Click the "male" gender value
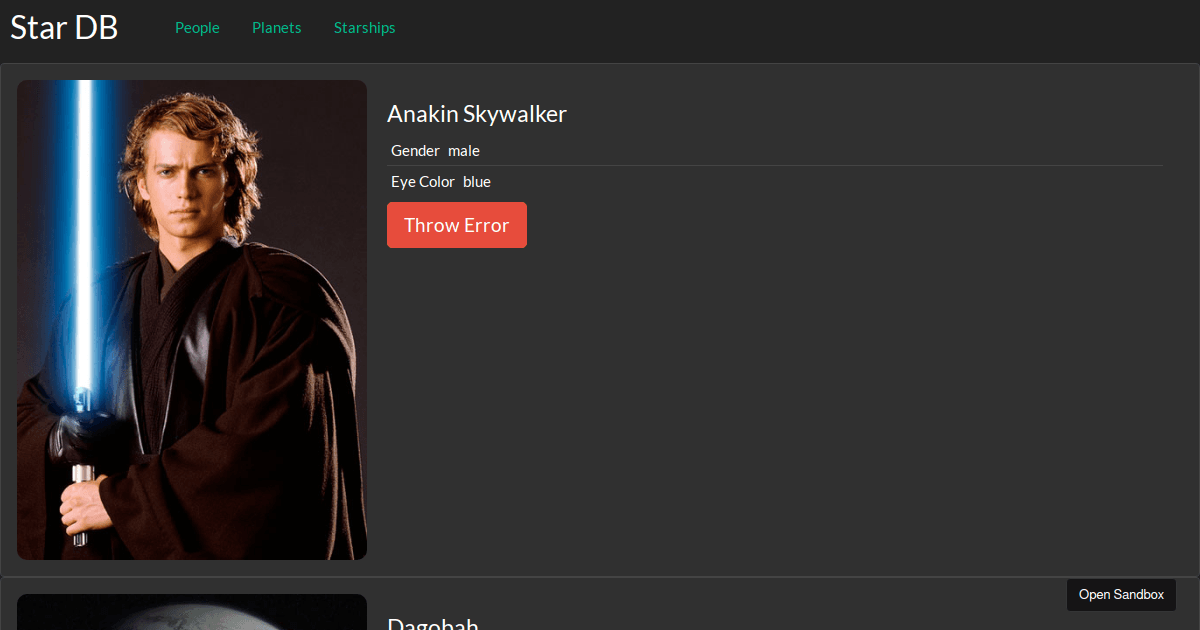1200x630 pixels. 464,151
